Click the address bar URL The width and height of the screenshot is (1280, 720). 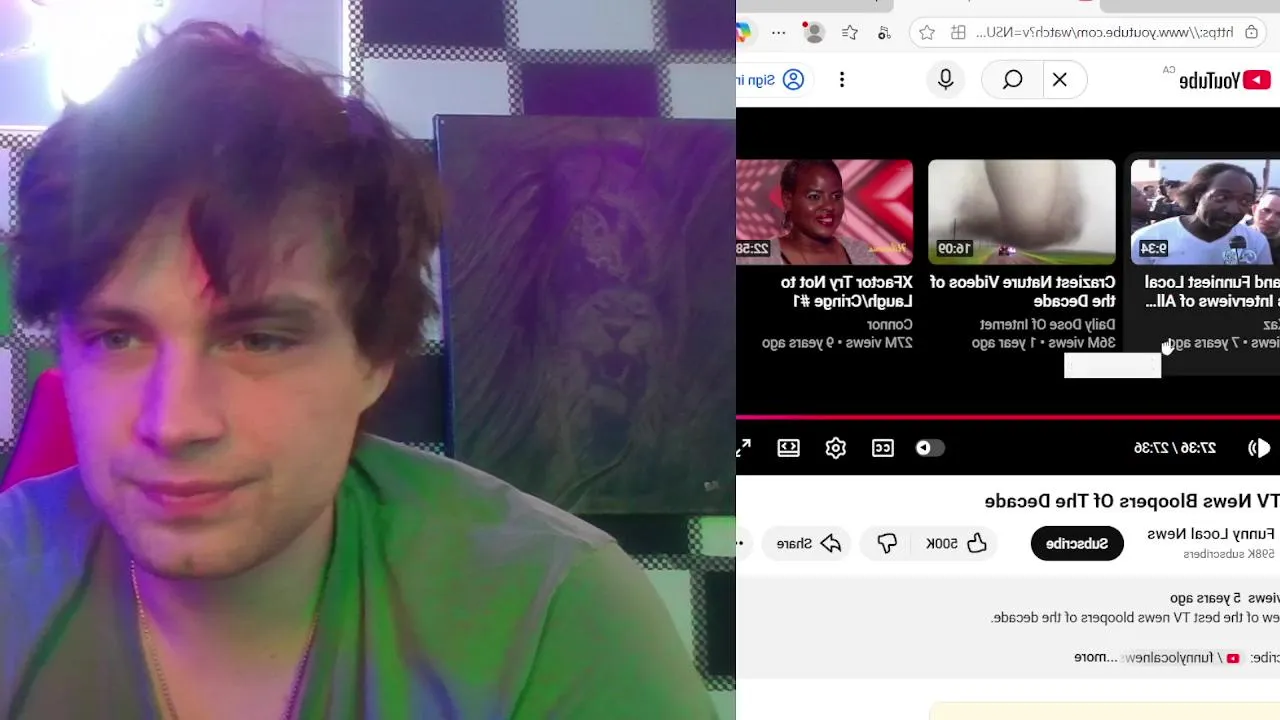coord(1104,32)
